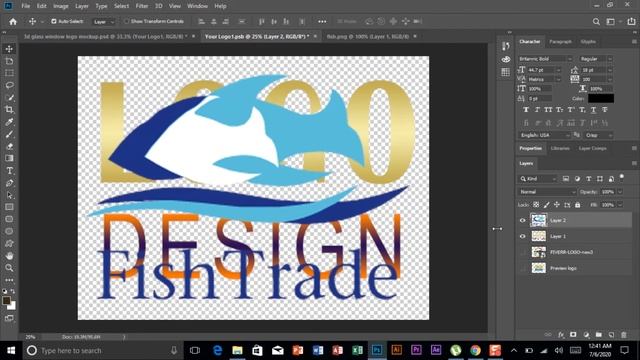Open the Image menu
Image resolution: width=640 pixels, height=360 pixels.
coord(60,6)
